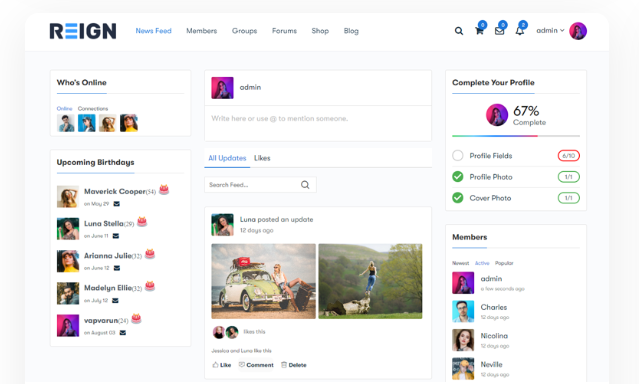Click the 6/10 Profile Fields badge
This screenshot has width=639, height=384.
(x=568, y=156)
